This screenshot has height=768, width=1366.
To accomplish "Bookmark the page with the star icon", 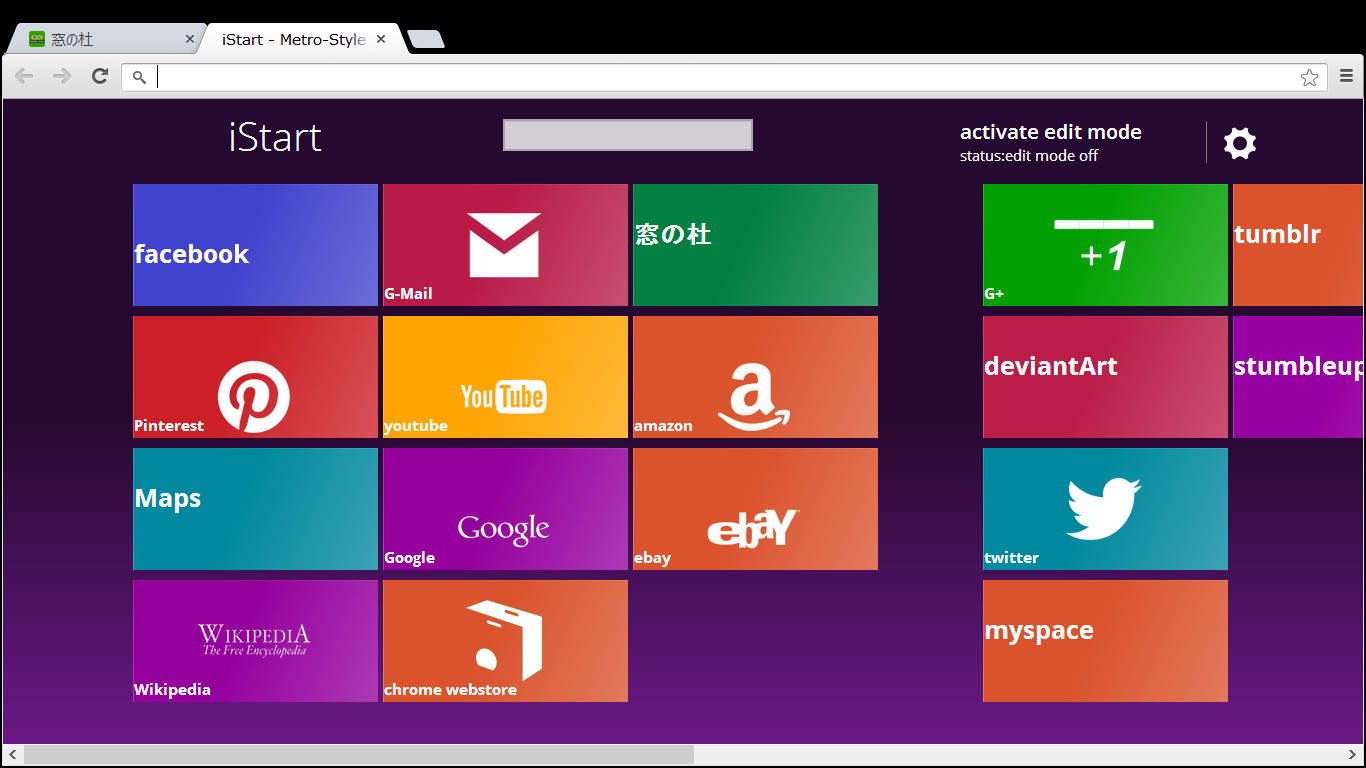I will click(x=1309, y=76).
